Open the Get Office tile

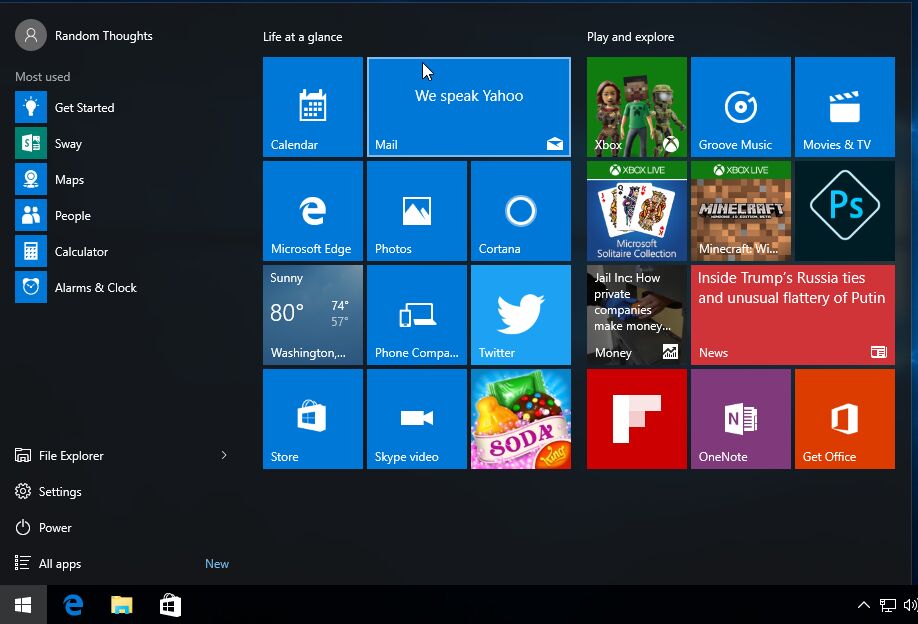(845, 419)
